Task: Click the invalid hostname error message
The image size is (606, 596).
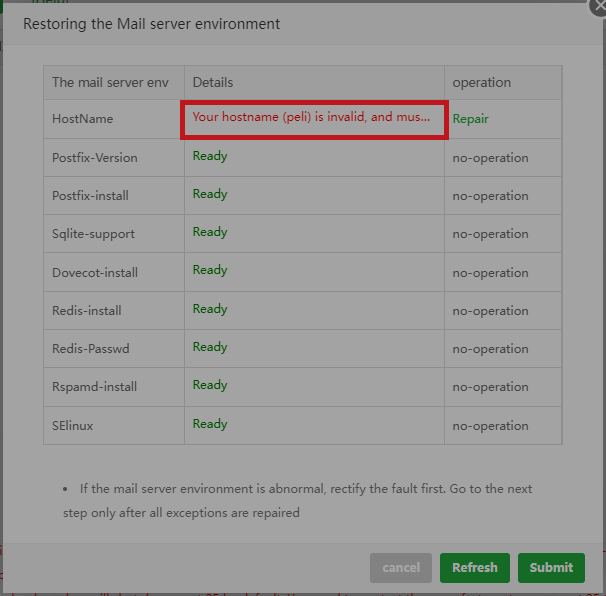Action: pyautogui.click(x=311, y=117)
